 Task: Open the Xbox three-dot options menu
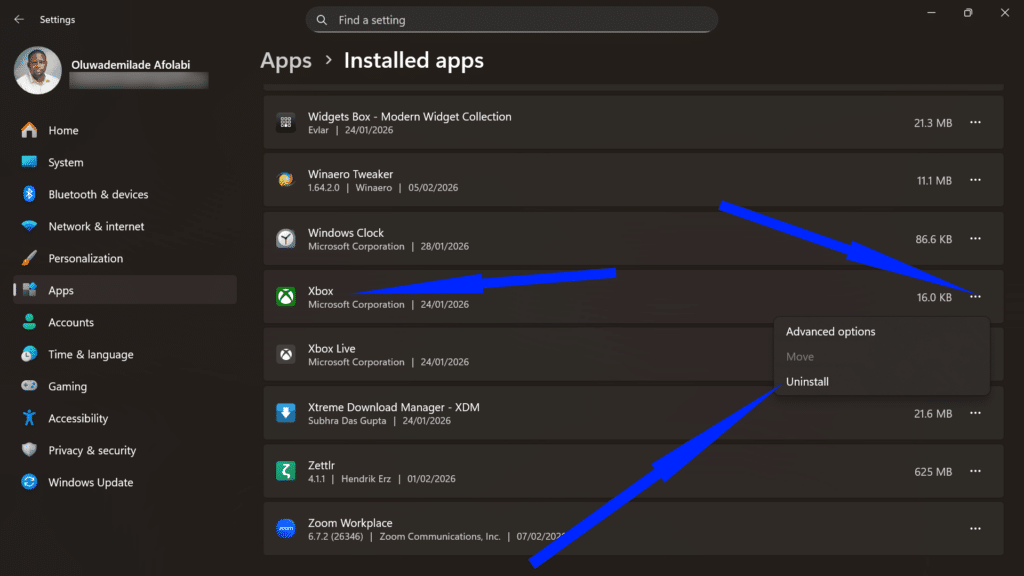975,297
